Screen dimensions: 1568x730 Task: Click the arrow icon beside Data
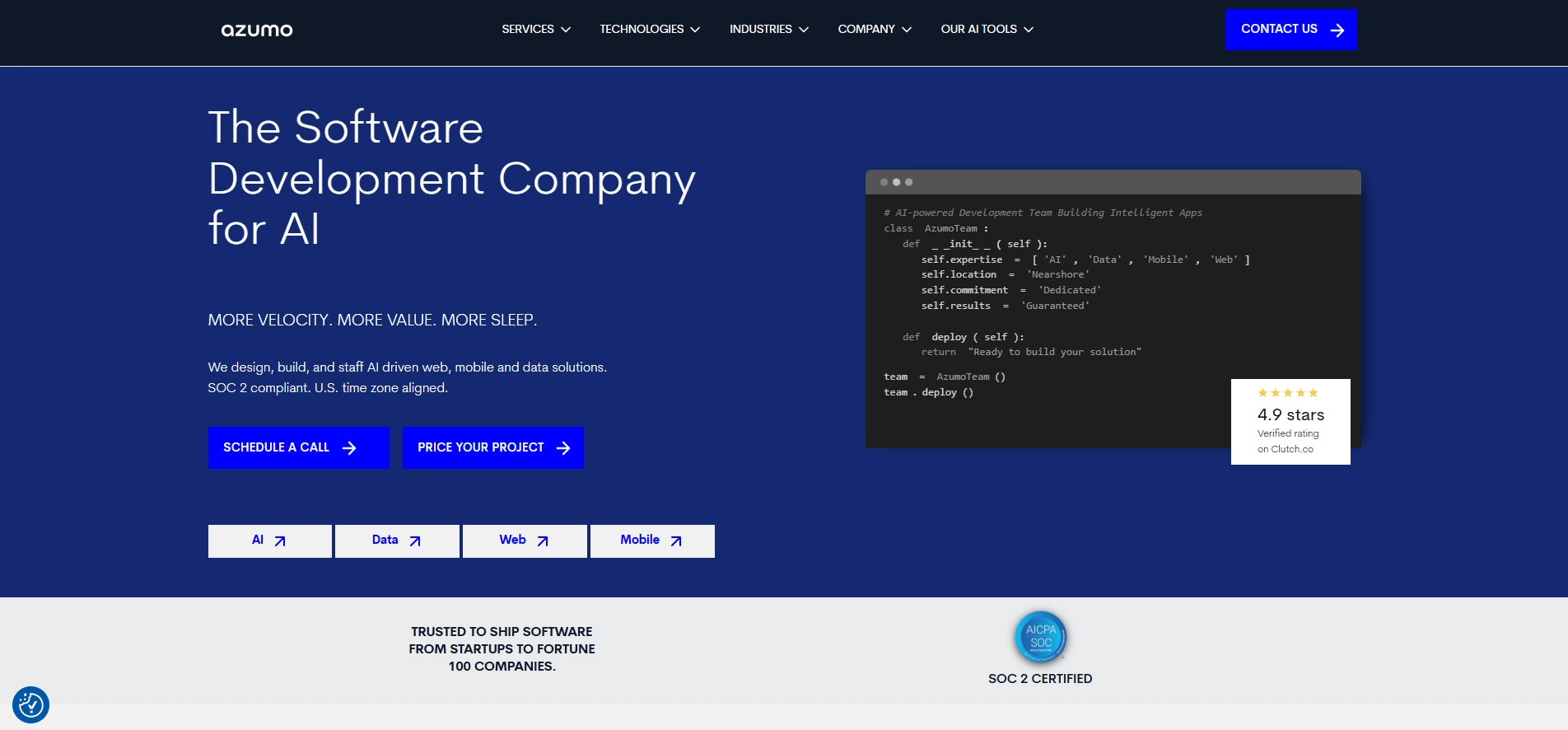click(415, 541)
